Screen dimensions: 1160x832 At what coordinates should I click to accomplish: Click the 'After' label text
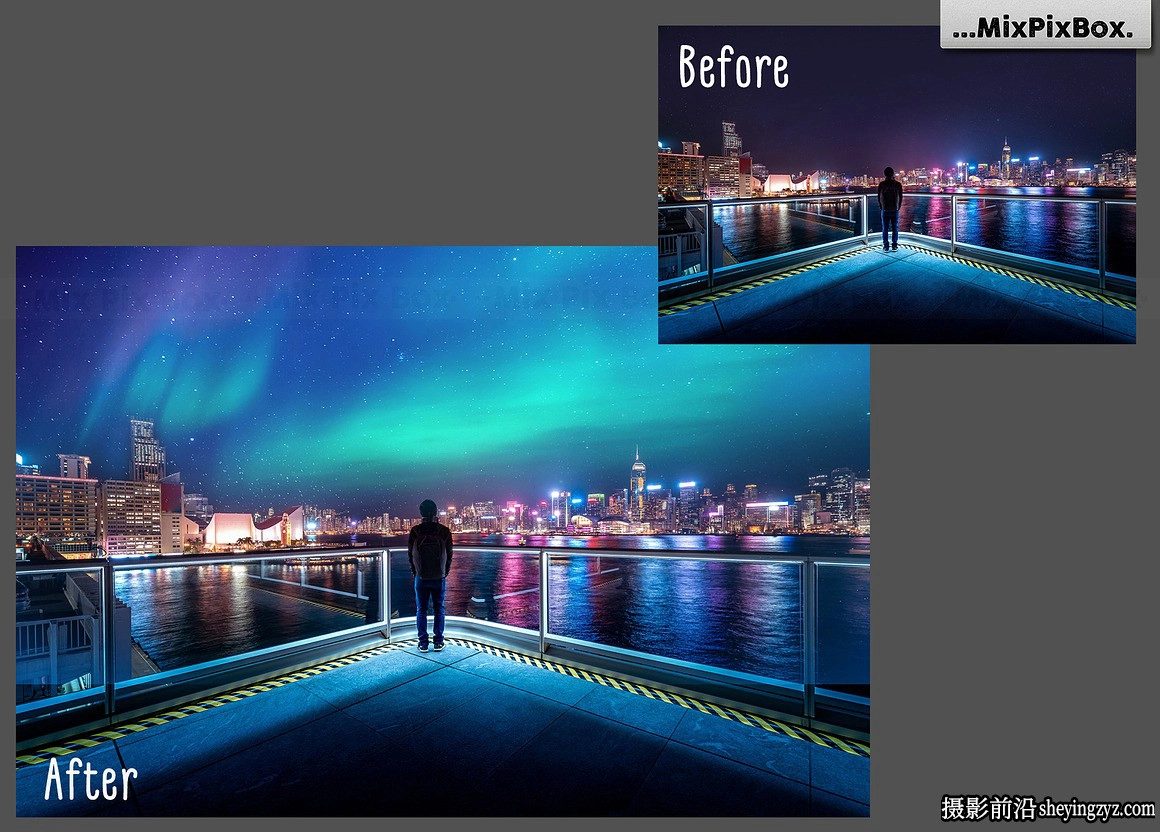pos(90,779)
